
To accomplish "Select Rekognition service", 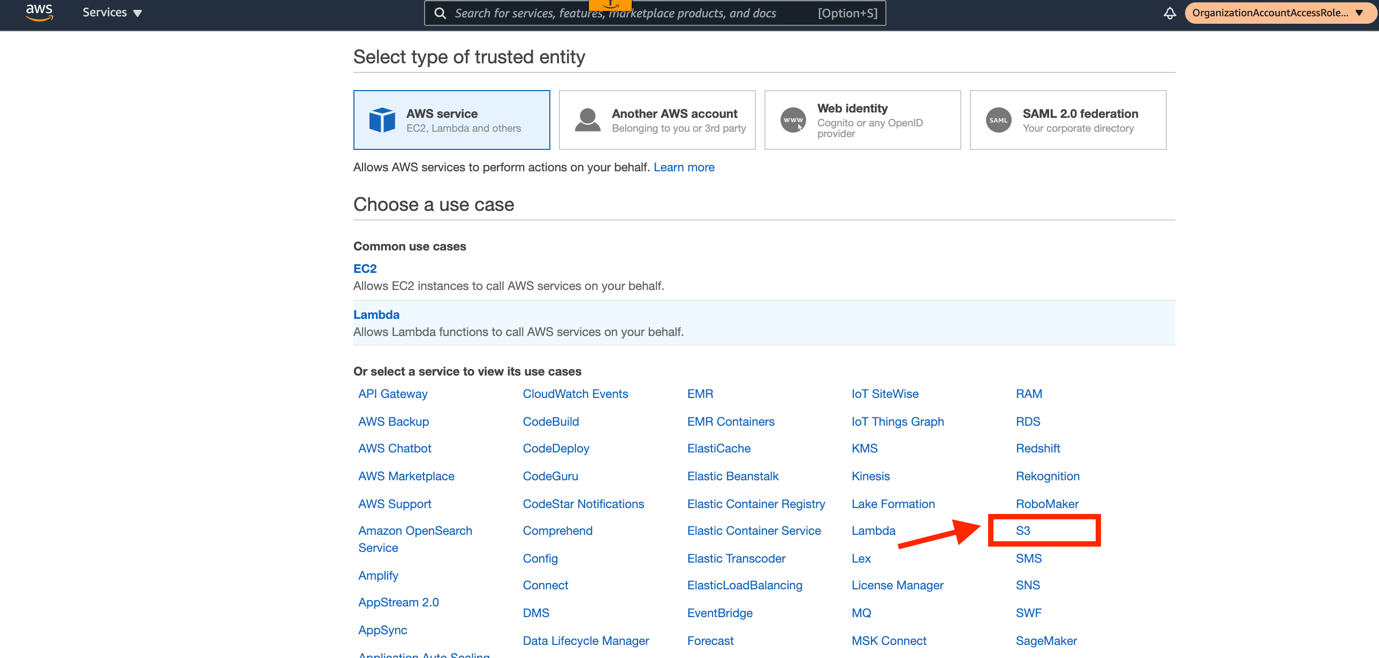I will [1048, 477].
